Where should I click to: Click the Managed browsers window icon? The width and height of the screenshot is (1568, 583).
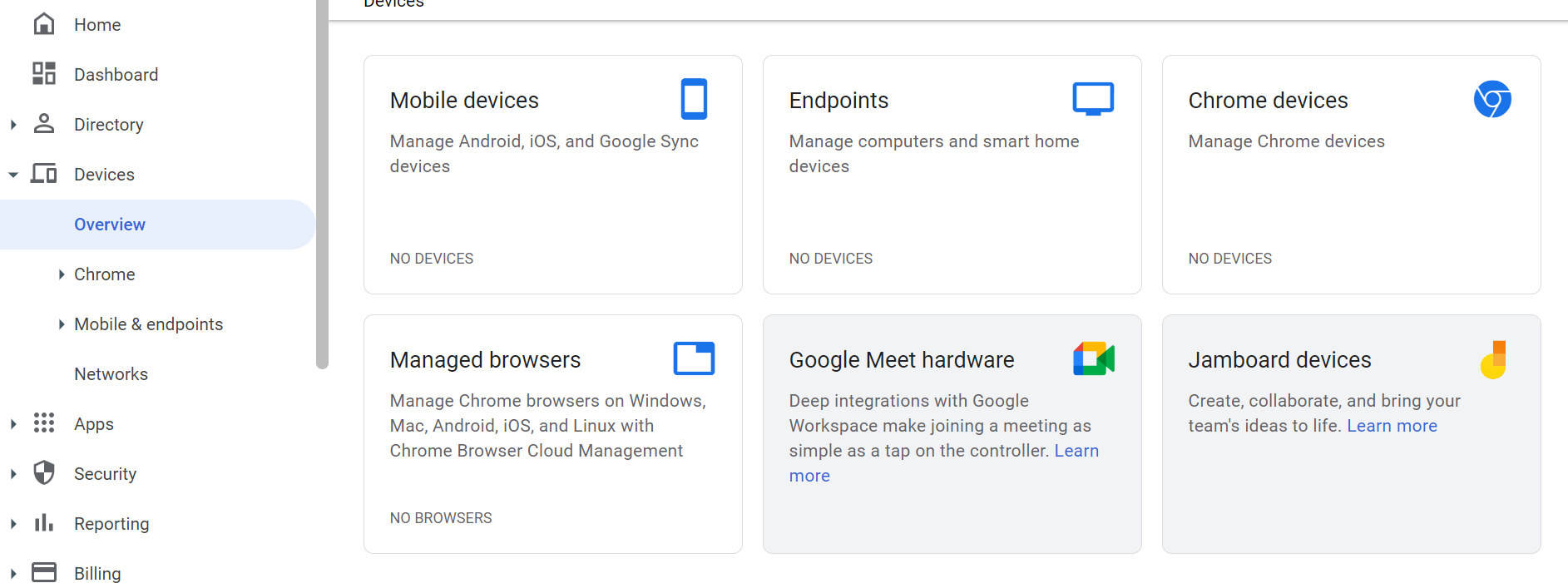tap(694, 358)
